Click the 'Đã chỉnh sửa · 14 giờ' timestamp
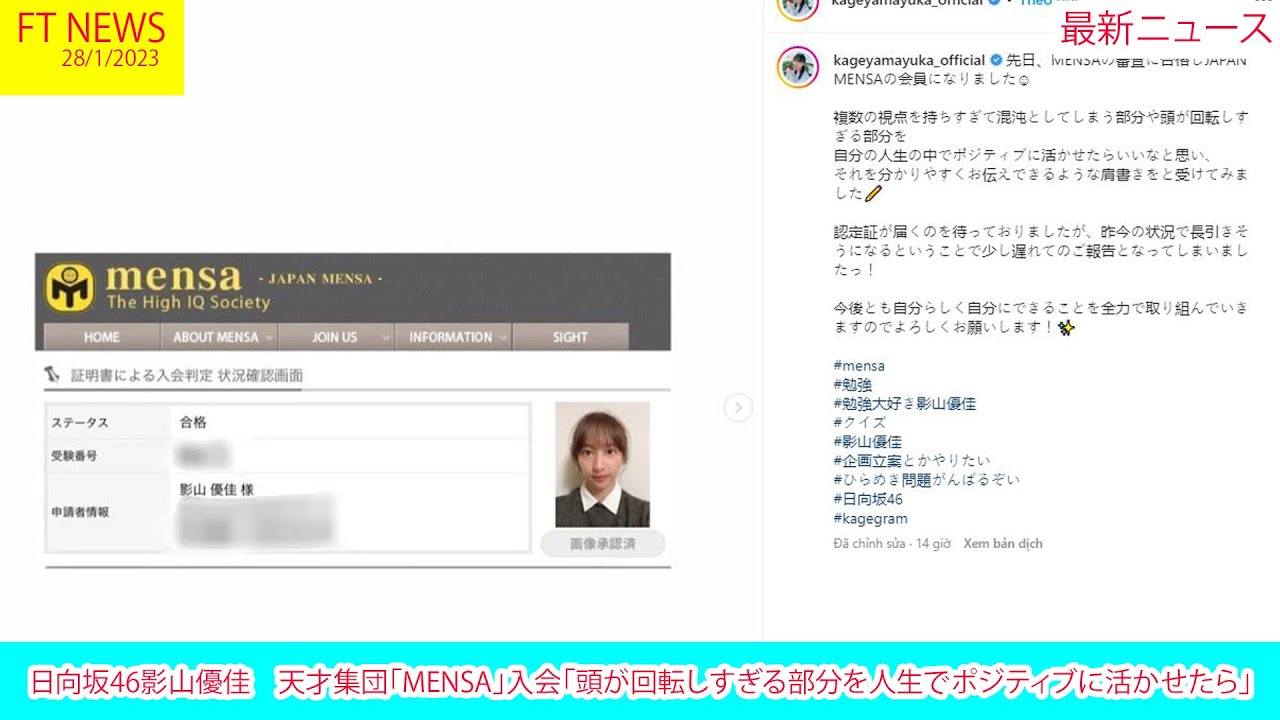The height and width of the screenshot is (720, 1280). (x=892, y=544)
